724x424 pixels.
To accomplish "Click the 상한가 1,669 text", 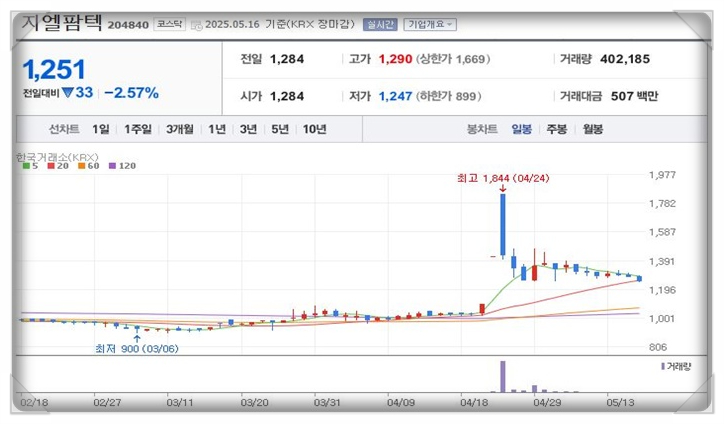I will (x=453, y=59).
